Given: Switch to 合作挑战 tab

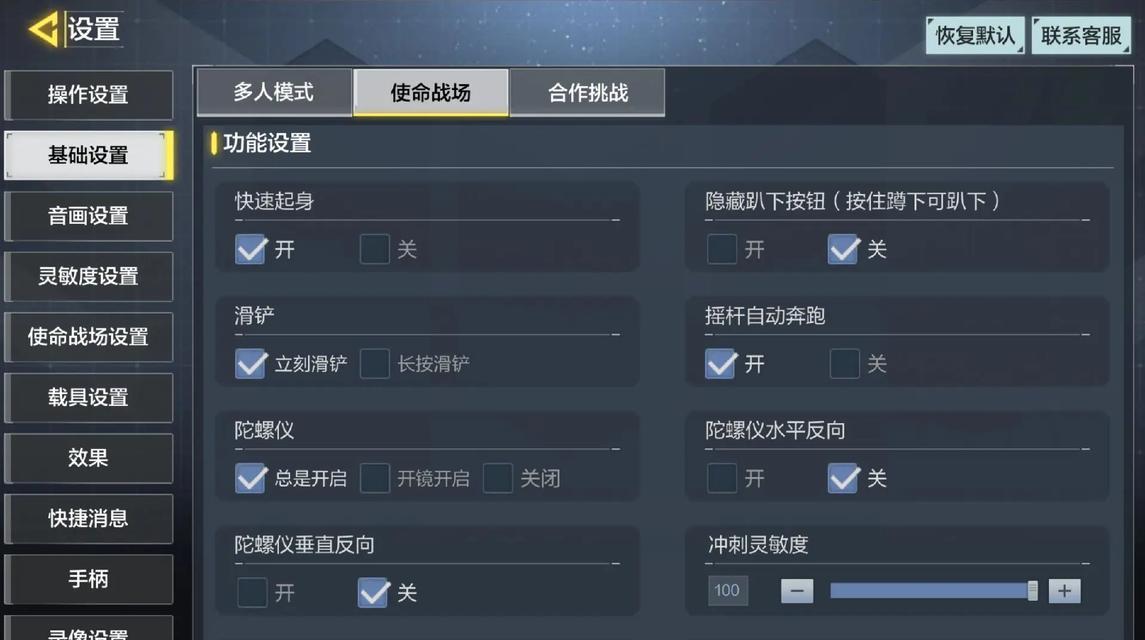Looking at the screenshot, I should (588, 92).
